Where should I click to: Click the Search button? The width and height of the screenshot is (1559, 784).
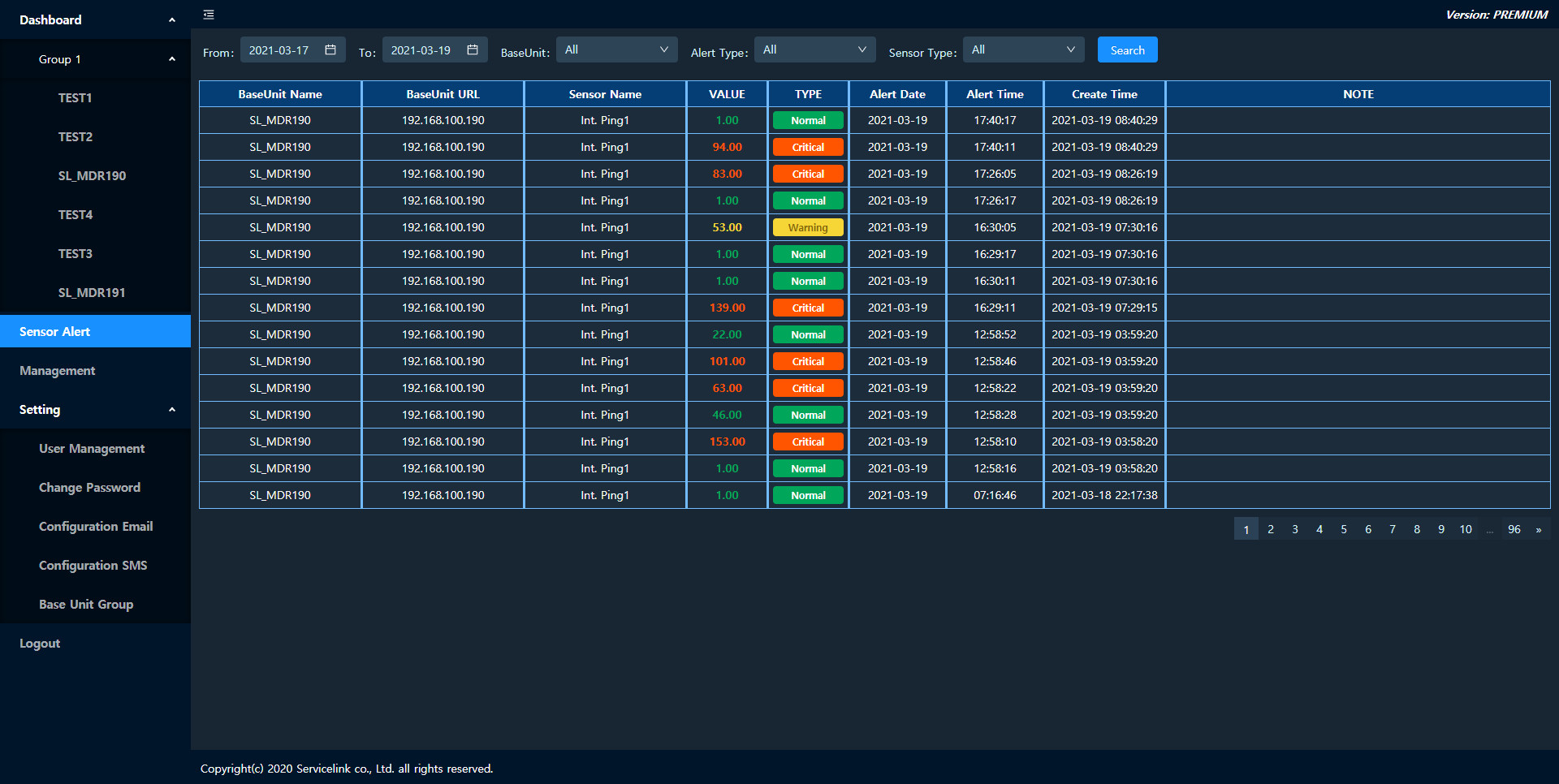[x=1127, y=50]
